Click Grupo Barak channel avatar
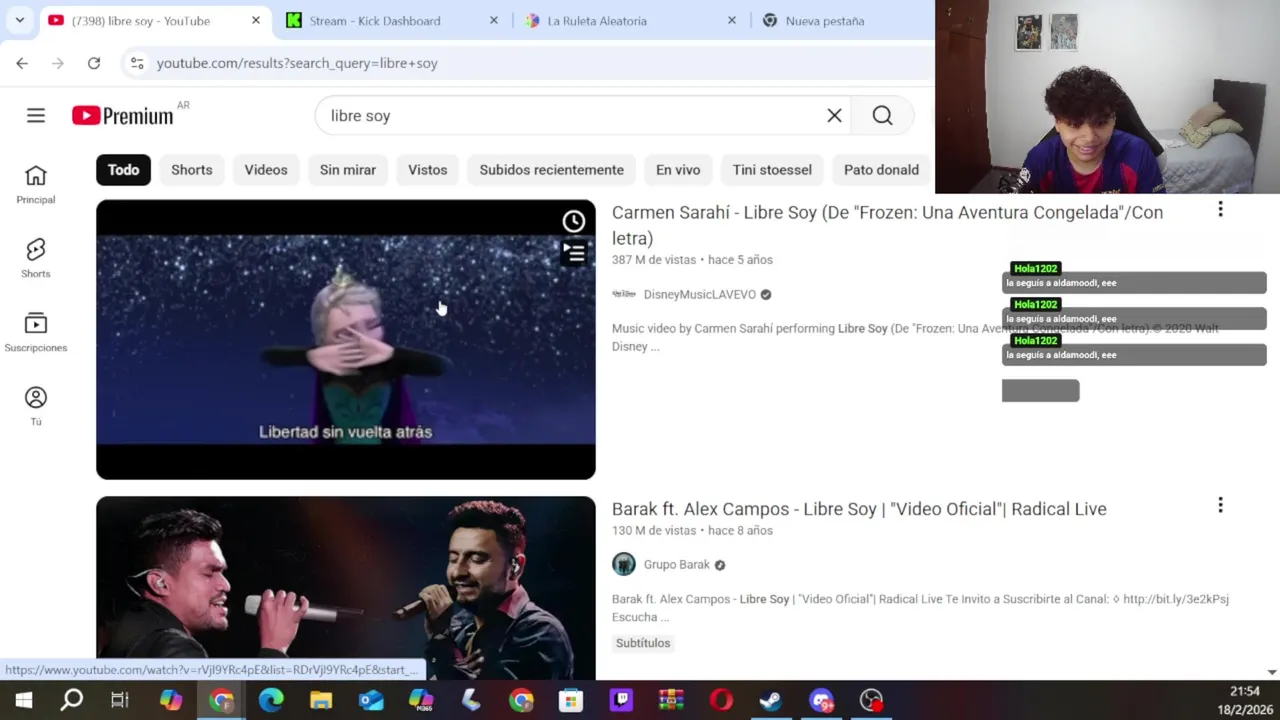This screenshot has width=1280, height=720. tap(624, 565)
